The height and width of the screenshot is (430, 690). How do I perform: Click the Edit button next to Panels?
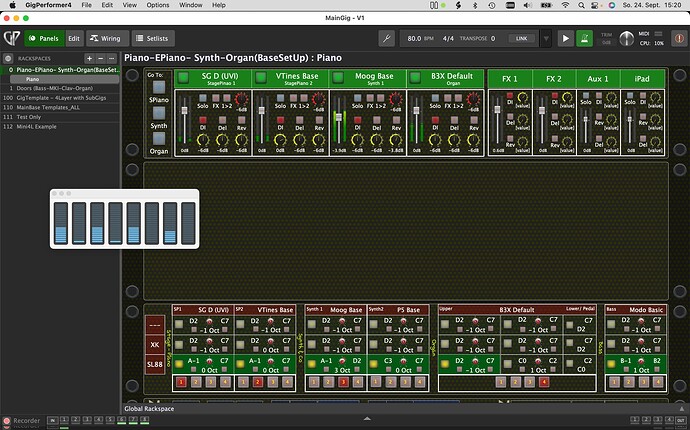pyautogui.click(x=74, y=38)
